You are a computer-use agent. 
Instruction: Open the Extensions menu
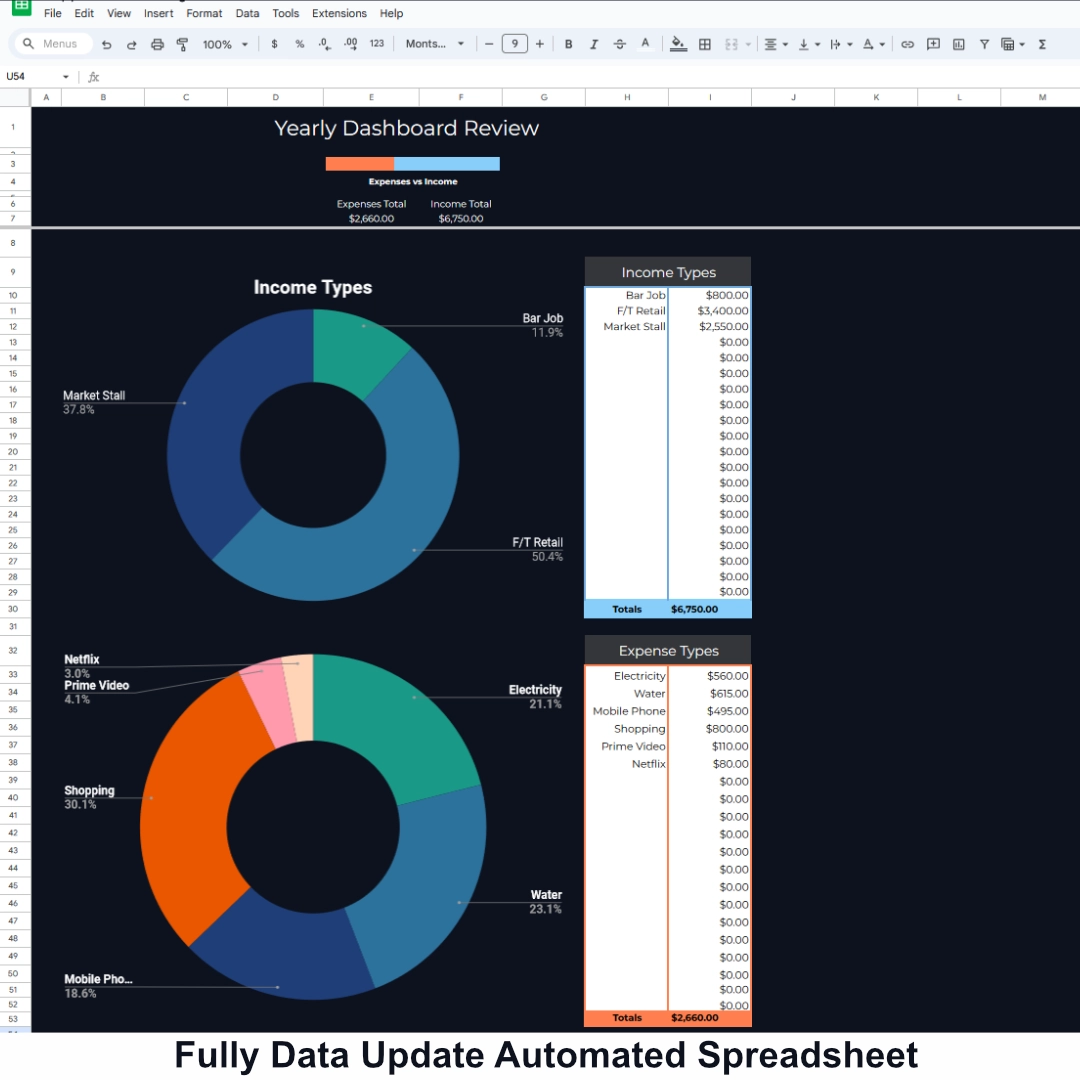click(339, 13)
